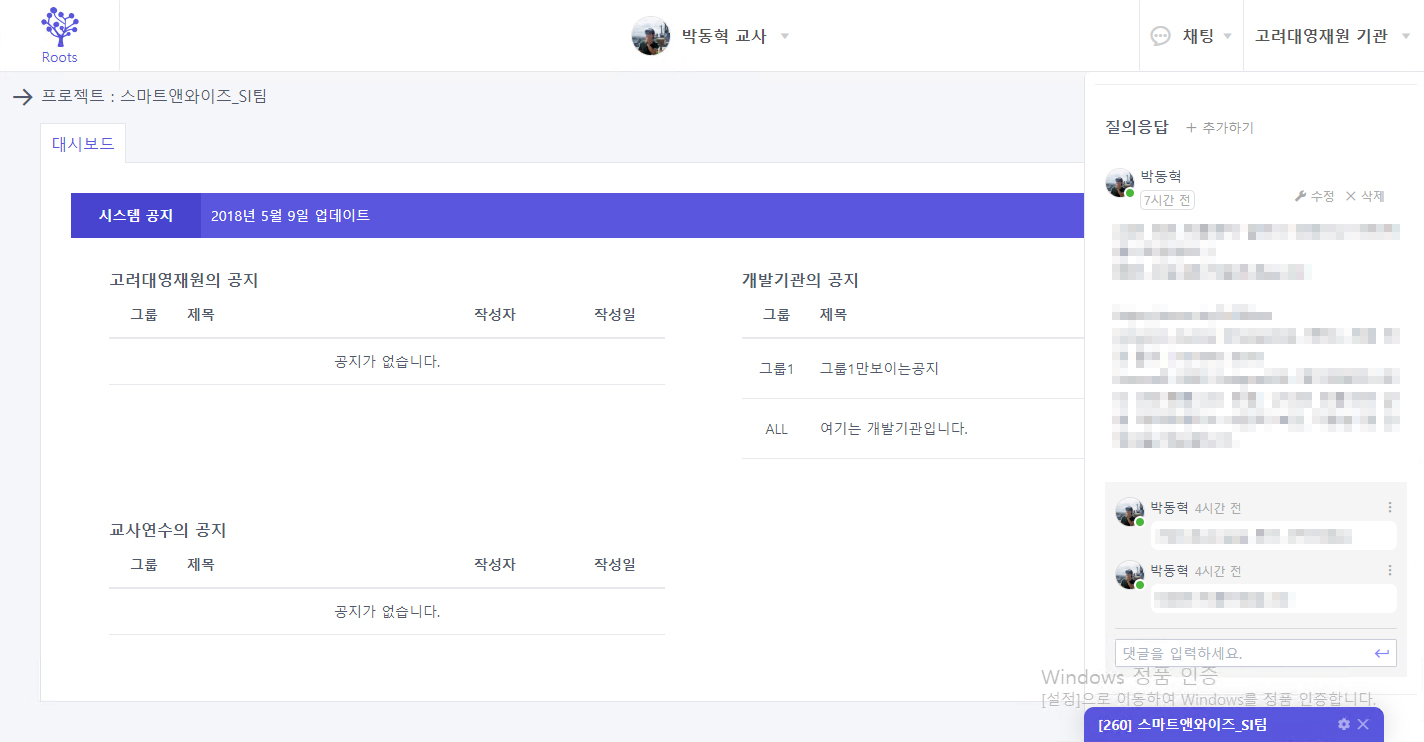Click the 프로젝트 : 스마트앤와이즈_SI팀 breadcrumb text
1424x742 pixels.
[154, 97]
